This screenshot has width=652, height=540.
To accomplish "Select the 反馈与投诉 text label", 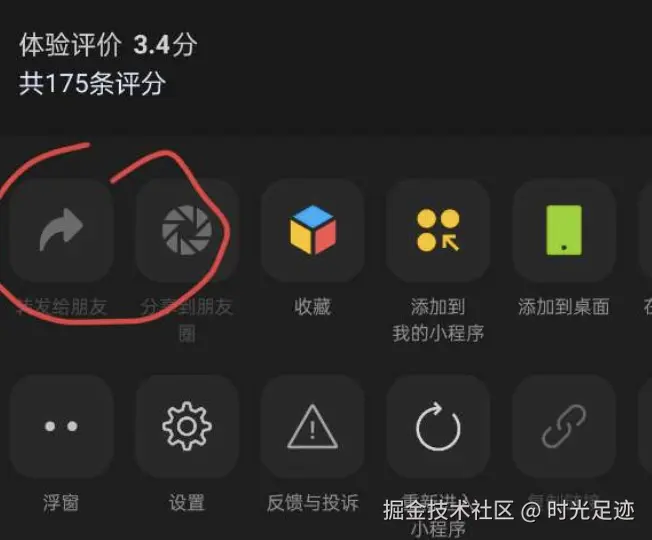I will [313, 502].
